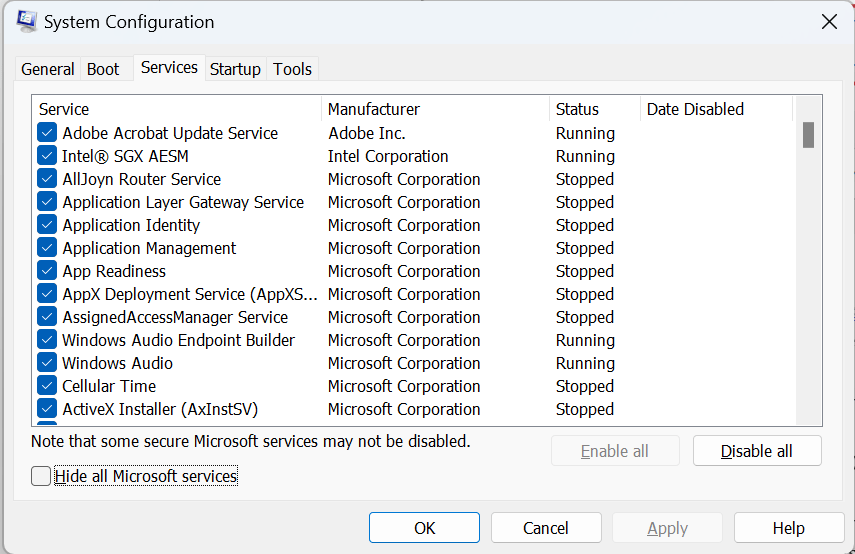Viewport: 855px width, 554px height.
Task: Sort by the Manufacturer column header
Action: click(x=436, y=109)
